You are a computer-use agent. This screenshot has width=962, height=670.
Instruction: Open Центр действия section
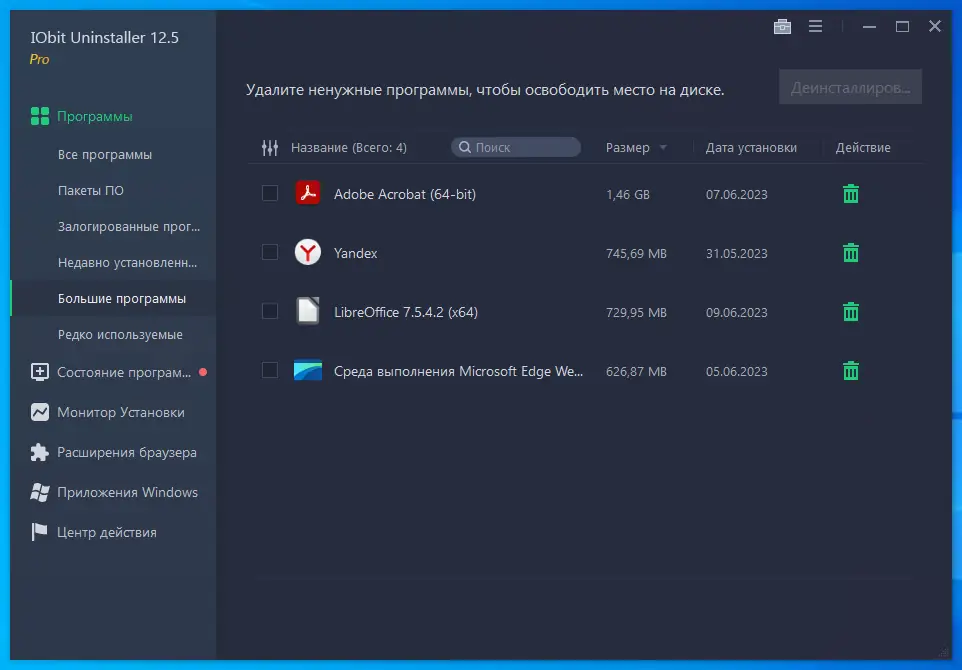coord(107,532)
